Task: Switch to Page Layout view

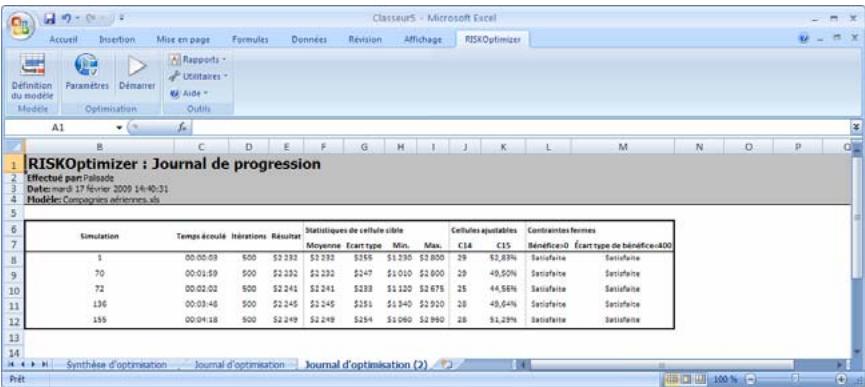Action: coord(686,380)
